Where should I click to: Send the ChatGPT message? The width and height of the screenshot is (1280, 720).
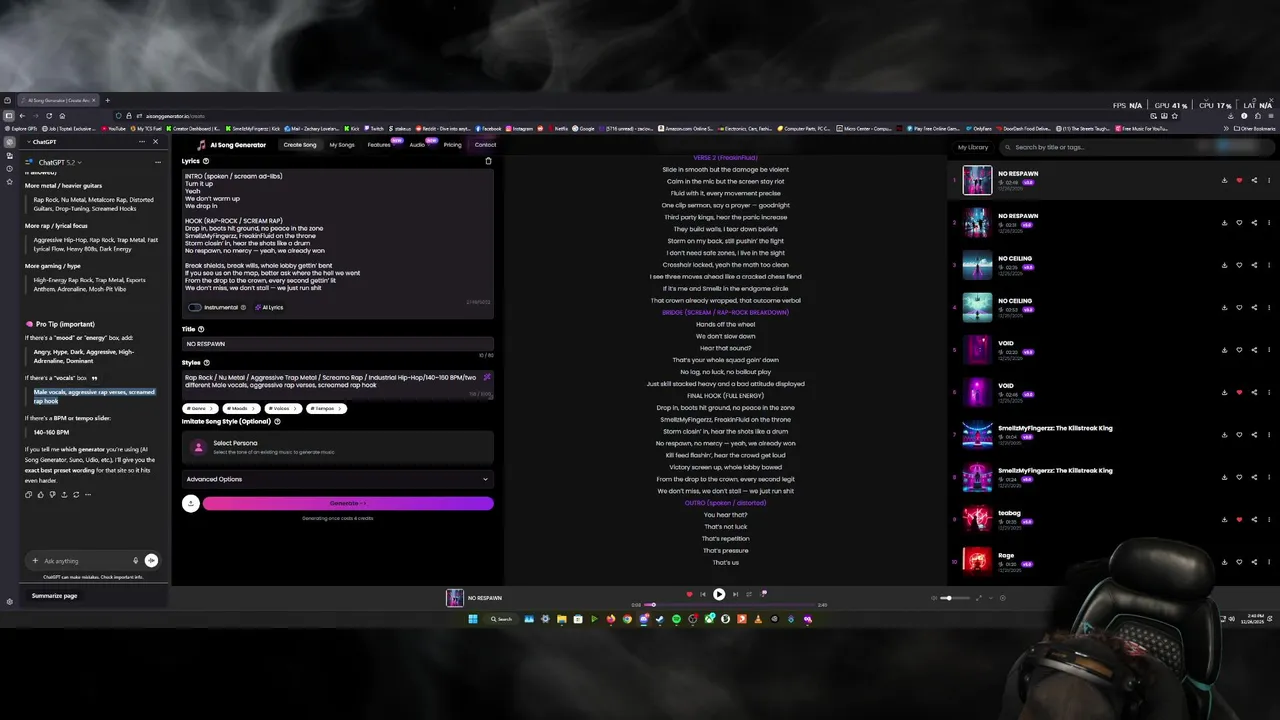(x=151, y=561)
